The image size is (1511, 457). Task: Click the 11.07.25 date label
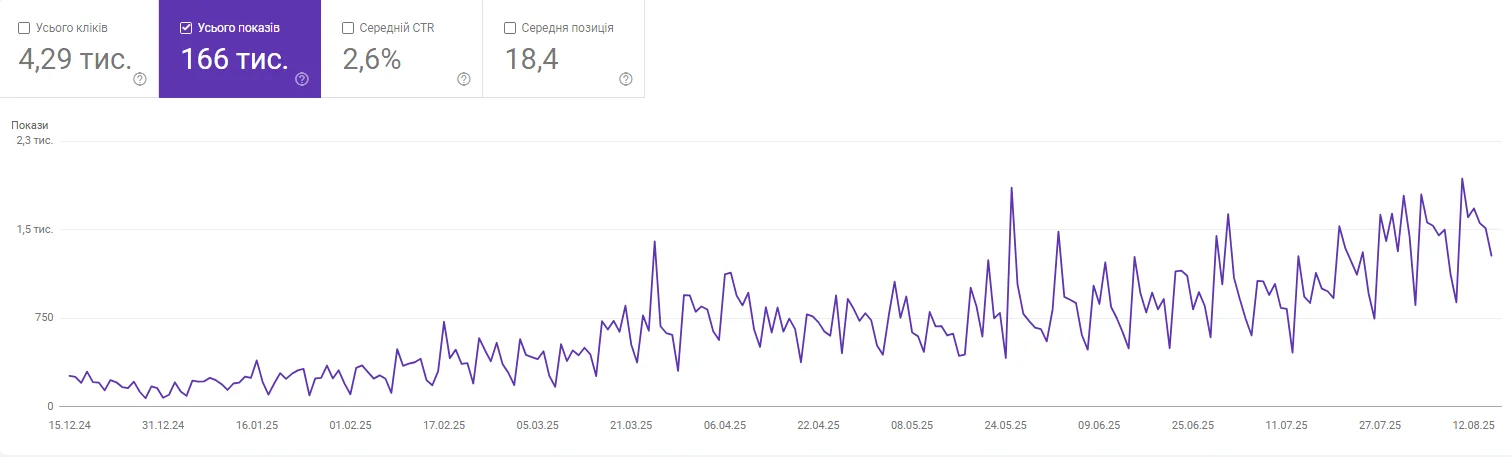click(x=1286, y=425)
